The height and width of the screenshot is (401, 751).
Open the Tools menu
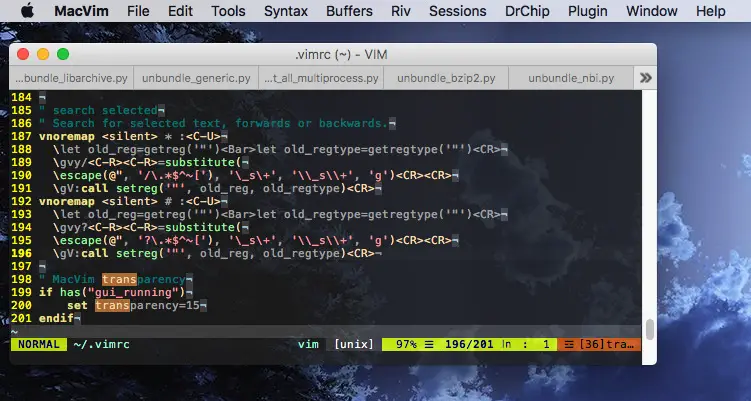tap(228, 11)
